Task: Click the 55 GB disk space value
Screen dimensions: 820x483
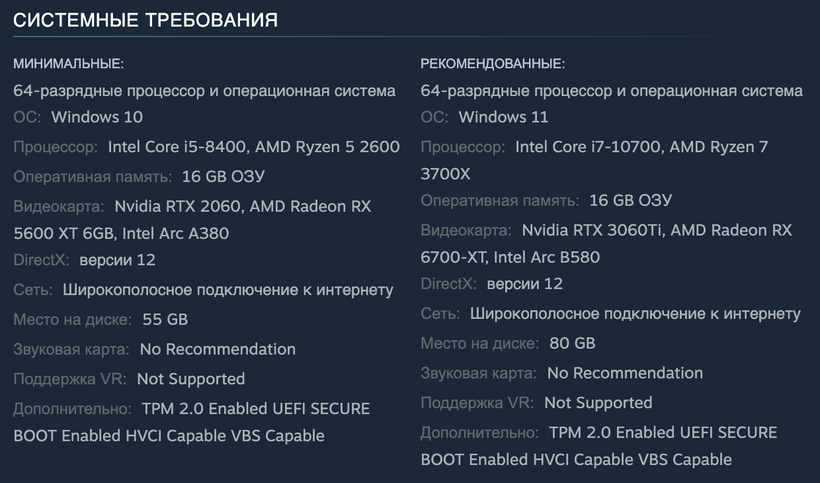Action: [164, 320]
